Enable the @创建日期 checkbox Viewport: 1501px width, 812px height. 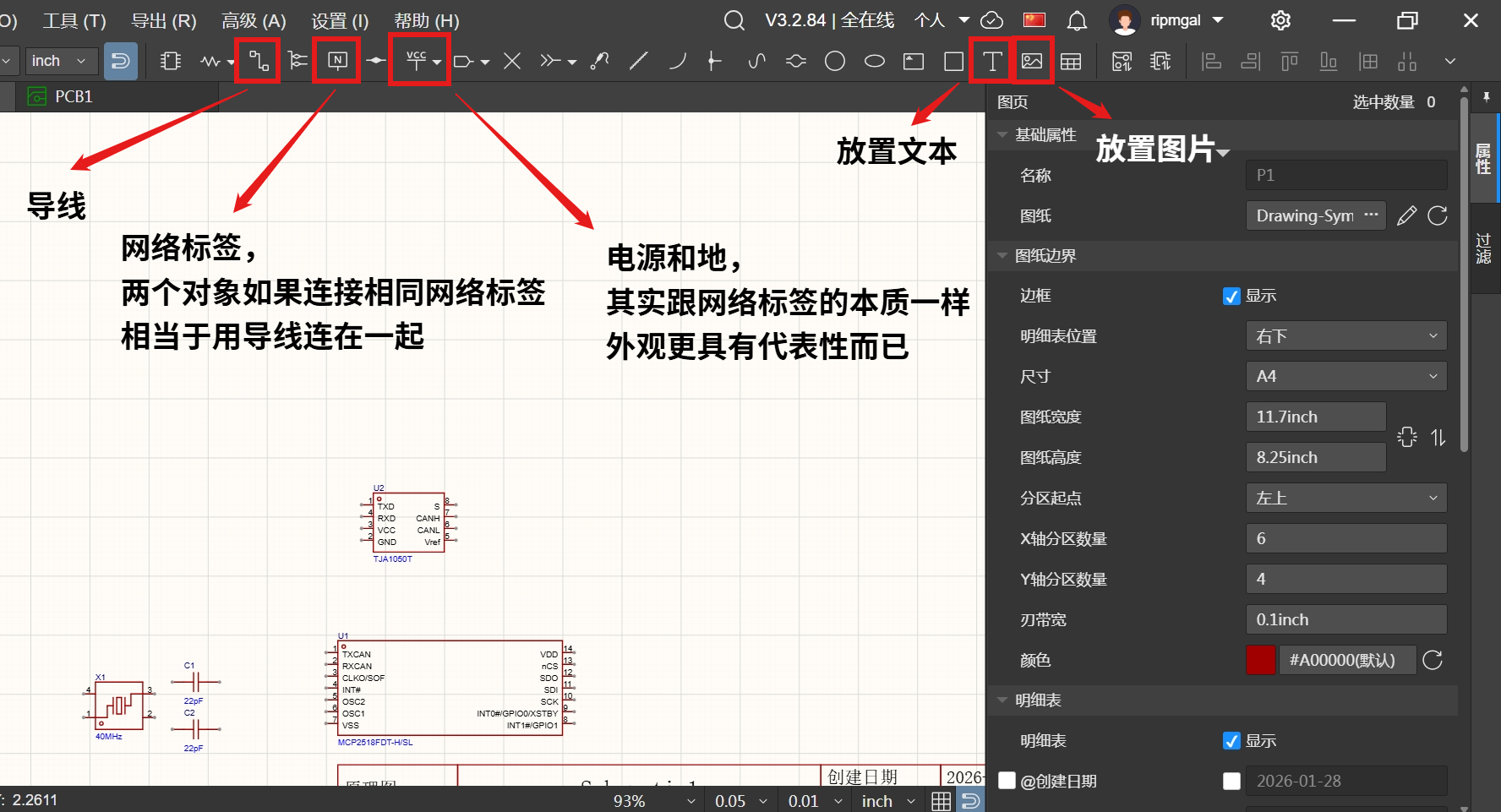tap(1007, 781)
